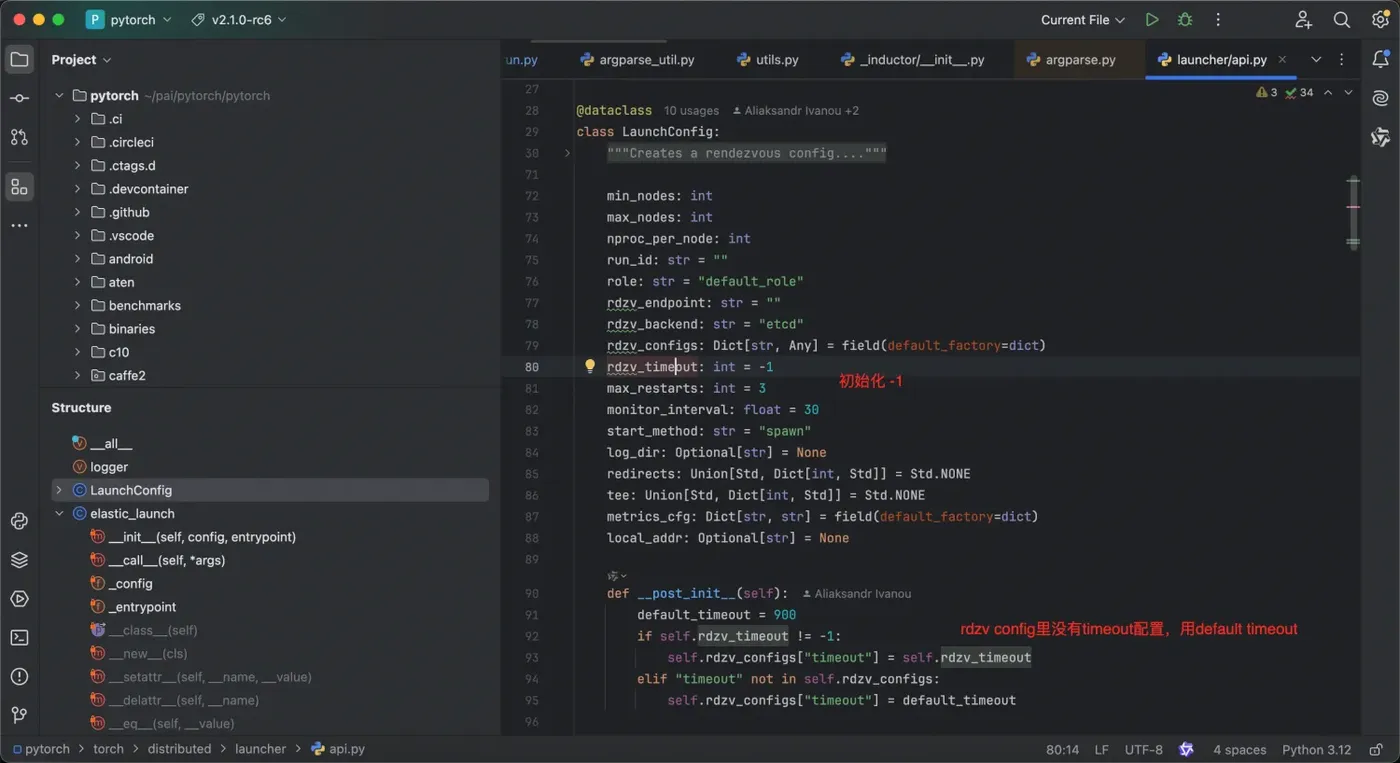Open the Structure tool window icon
Image resolution: width=1400 pixels, height=763 pixels.
pyautogui.click(x=19, y=187)
